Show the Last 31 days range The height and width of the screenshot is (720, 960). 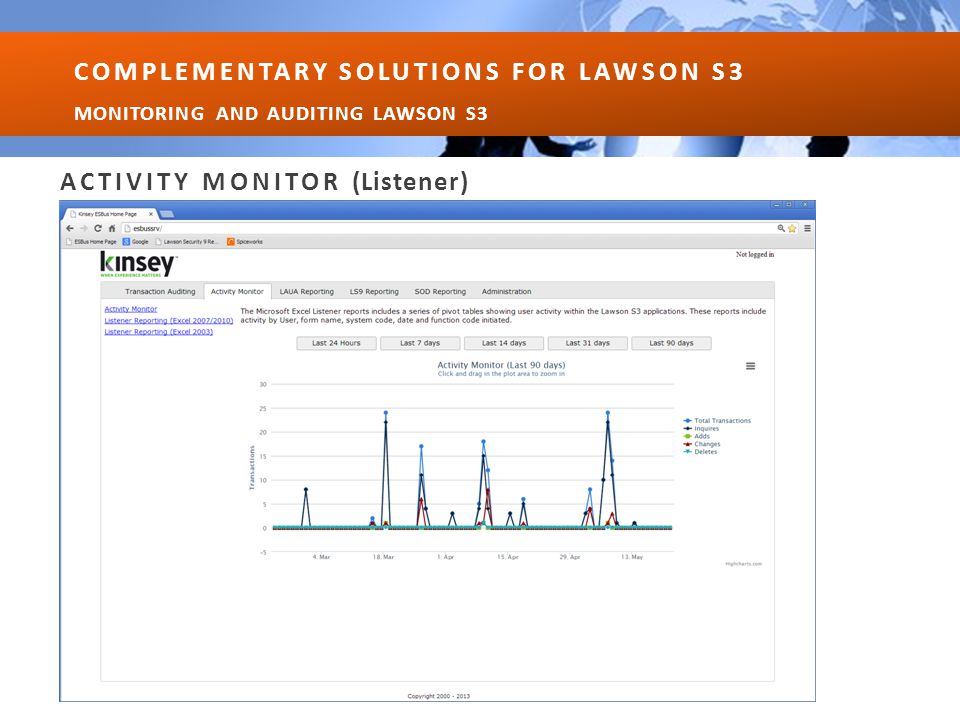click(588, 343)
